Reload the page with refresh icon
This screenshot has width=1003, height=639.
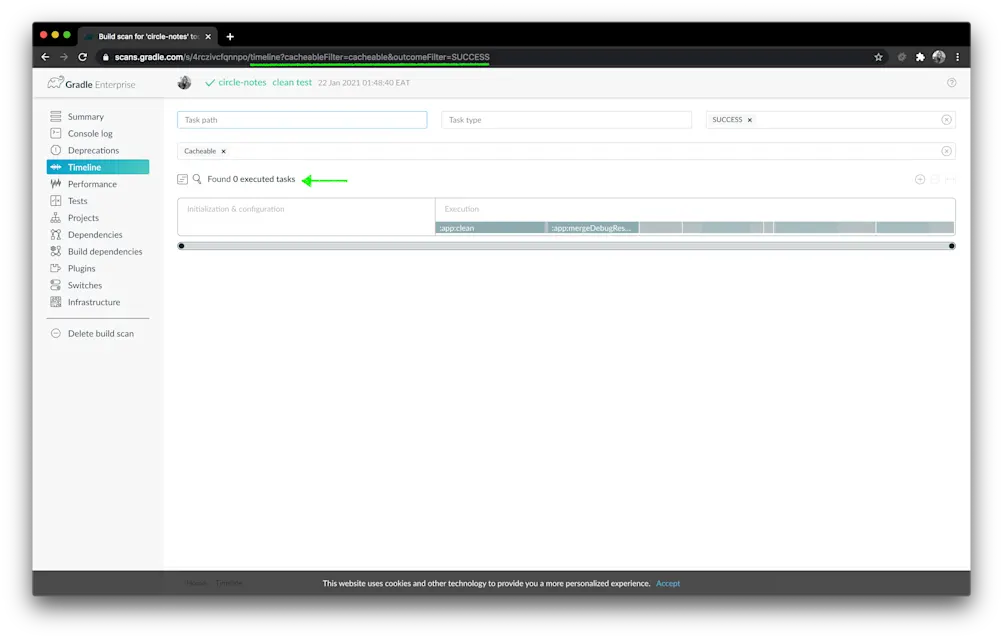(83, 57)
